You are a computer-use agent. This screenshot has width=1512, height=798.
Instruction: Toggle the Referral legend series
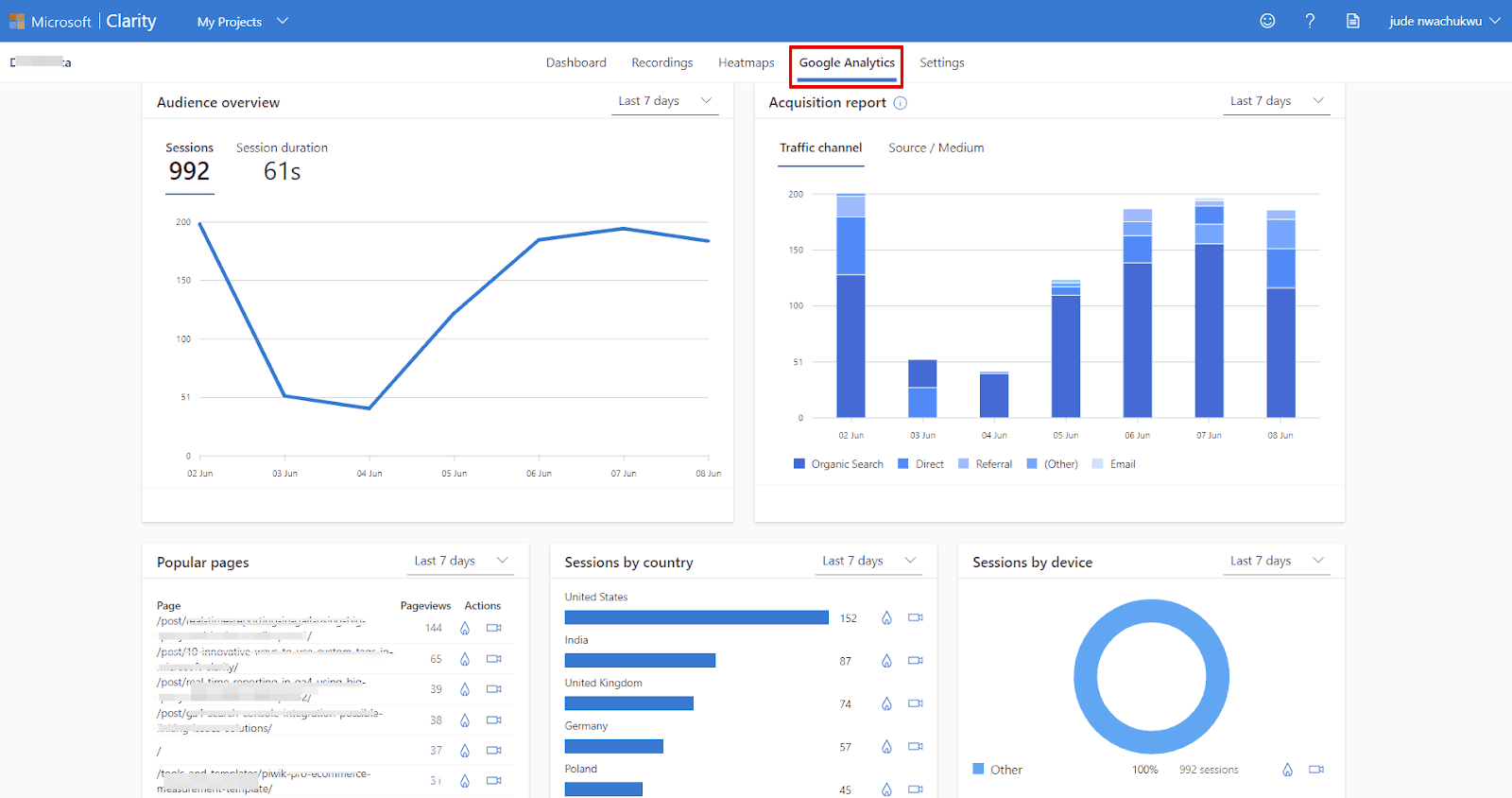[985, 464]
